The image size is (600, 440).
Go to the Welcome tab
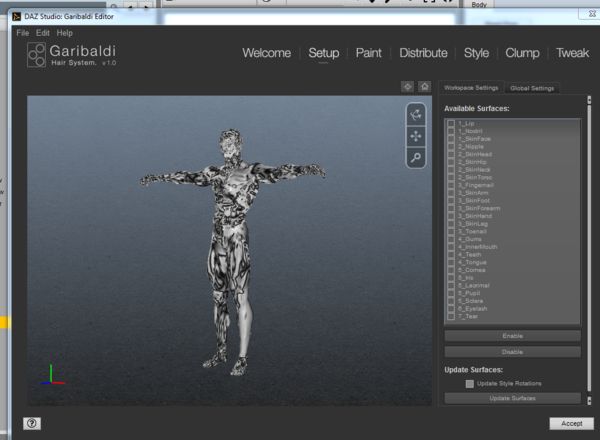[267, 53]
